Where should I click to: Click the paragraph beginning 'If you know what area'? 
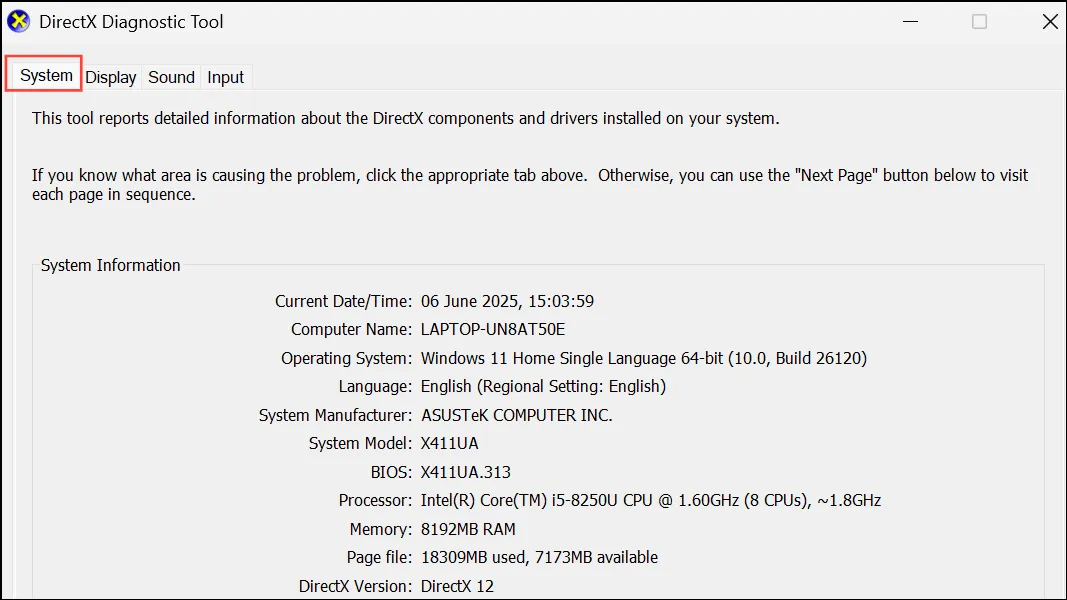tap(530, 185)
